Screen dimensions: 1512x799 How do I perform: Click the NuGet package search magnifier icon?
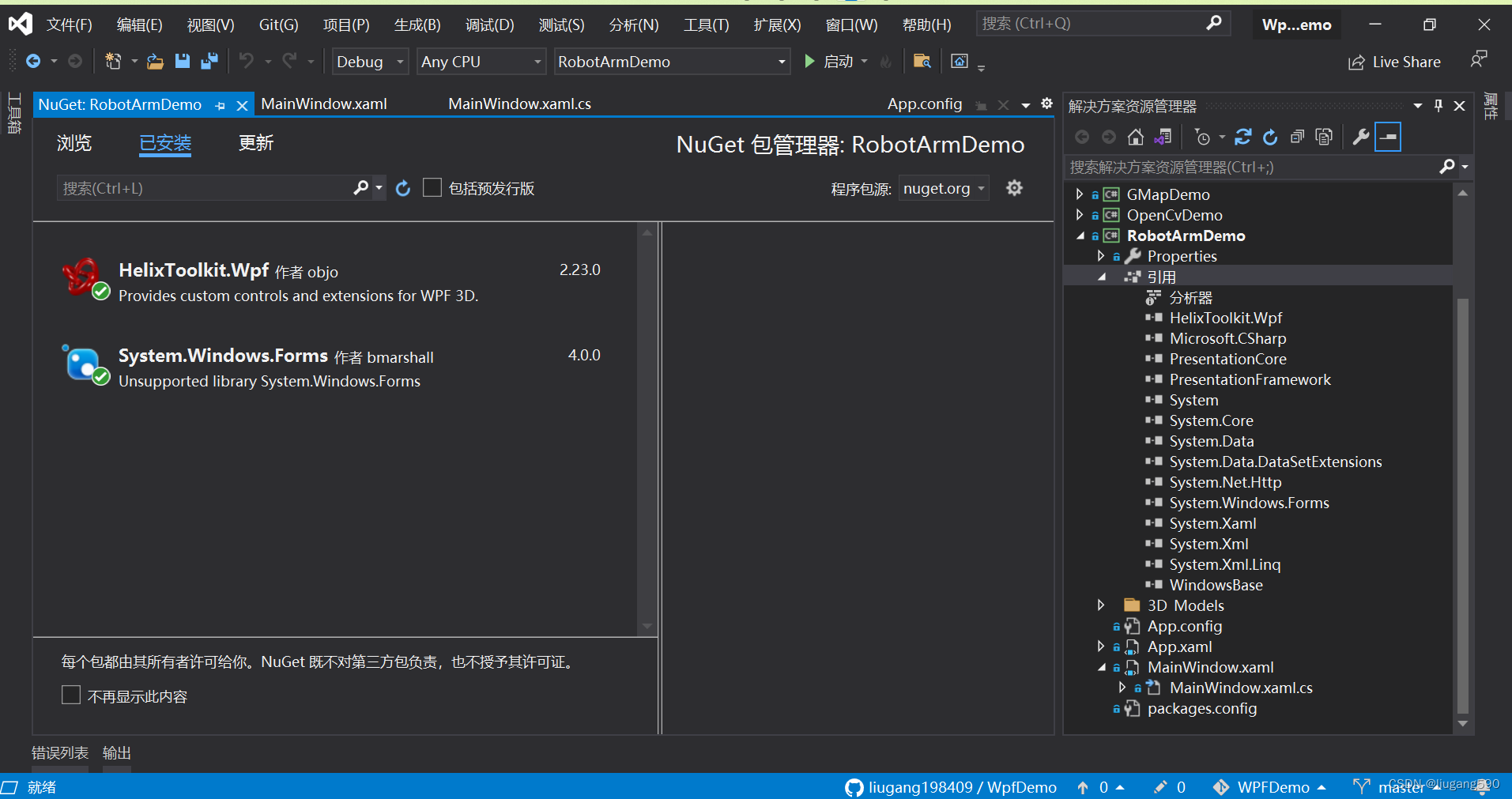click(360, 187)
